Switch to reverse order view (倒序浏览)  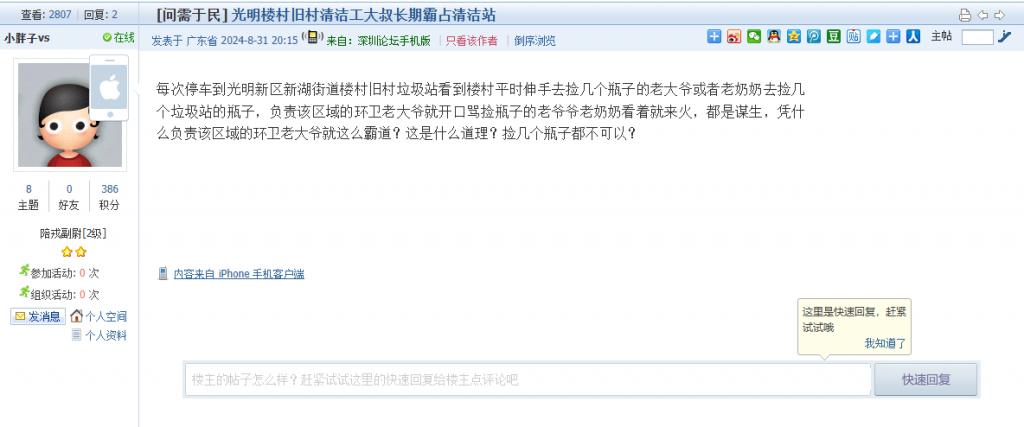[534, 40]
